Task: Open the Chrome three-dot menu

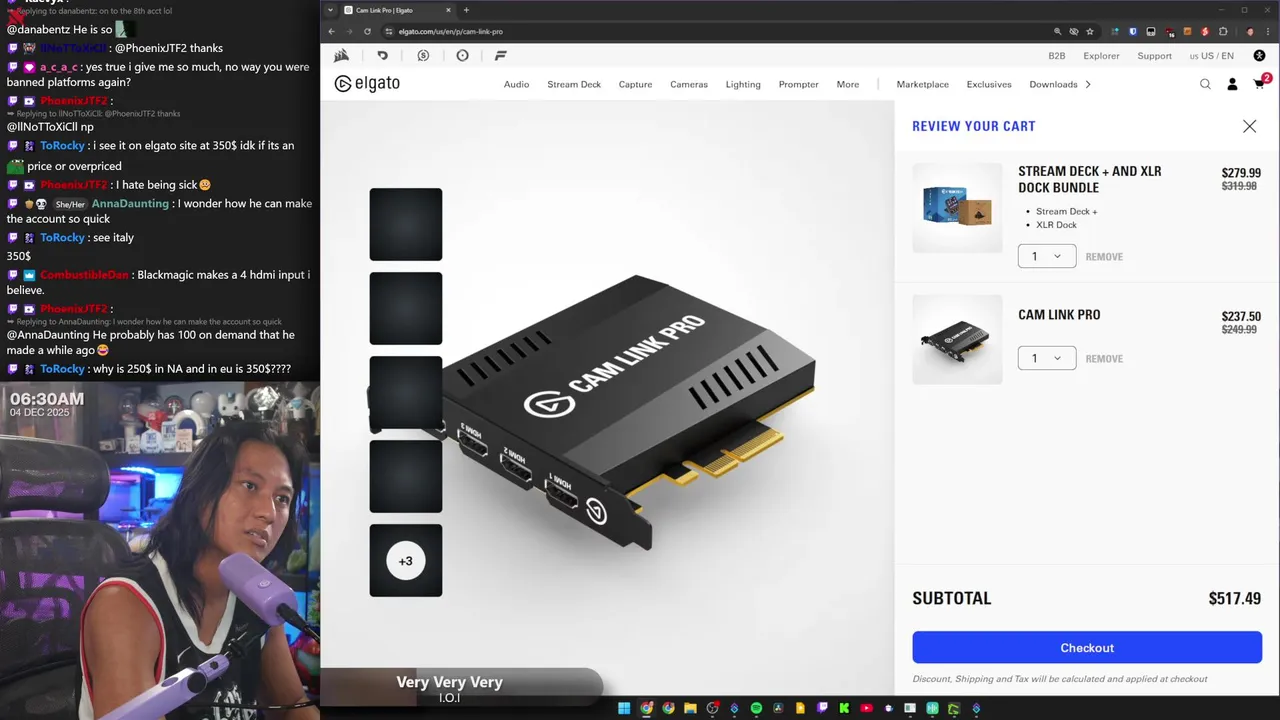Action: pos(1266,31)
